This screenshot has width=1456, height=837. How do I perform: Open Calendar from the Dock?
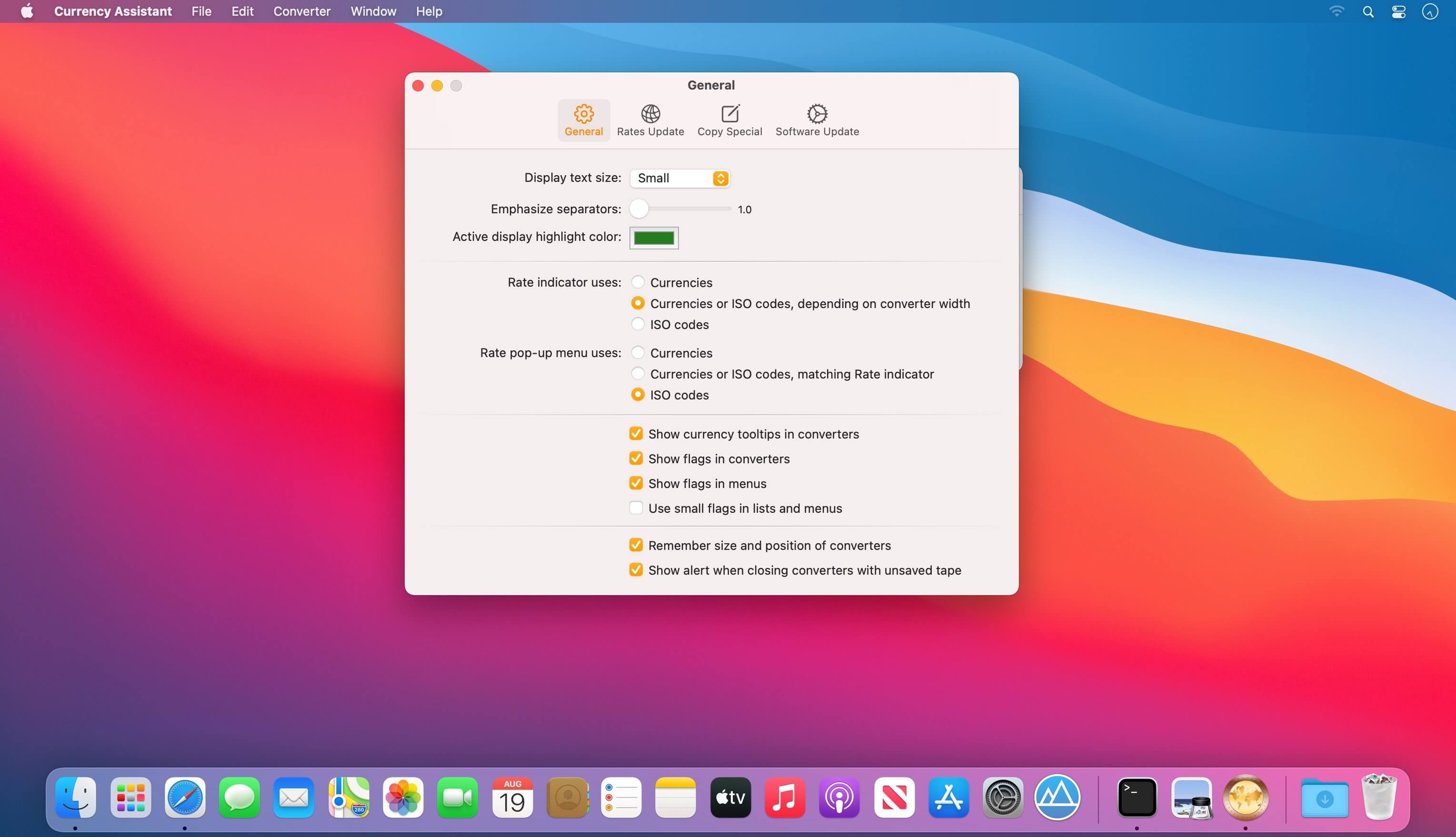pyautogui.click(x=512, y=797)
